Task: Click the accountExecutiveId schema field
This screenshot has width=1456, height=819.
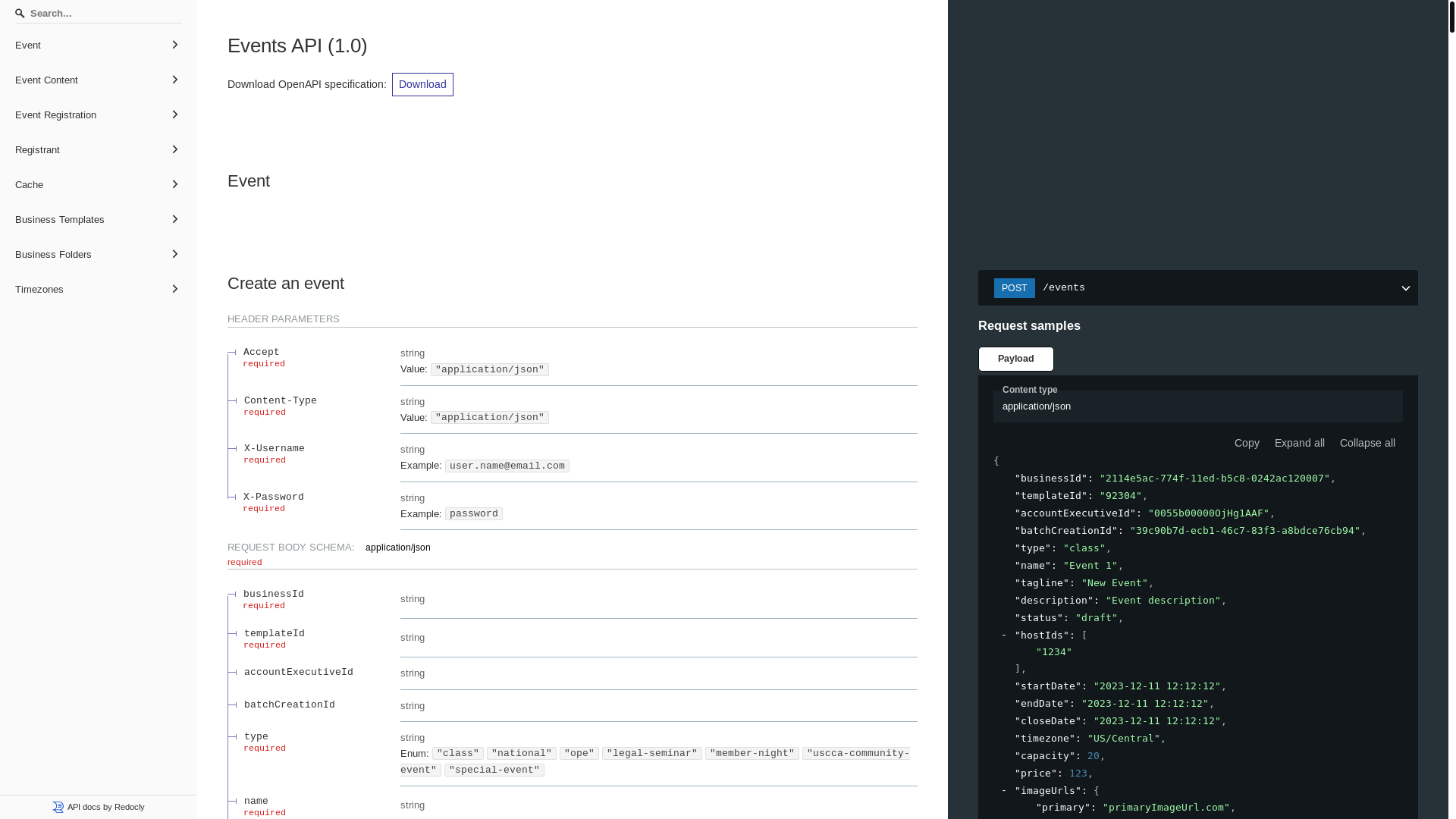Action: pos(299,673)
